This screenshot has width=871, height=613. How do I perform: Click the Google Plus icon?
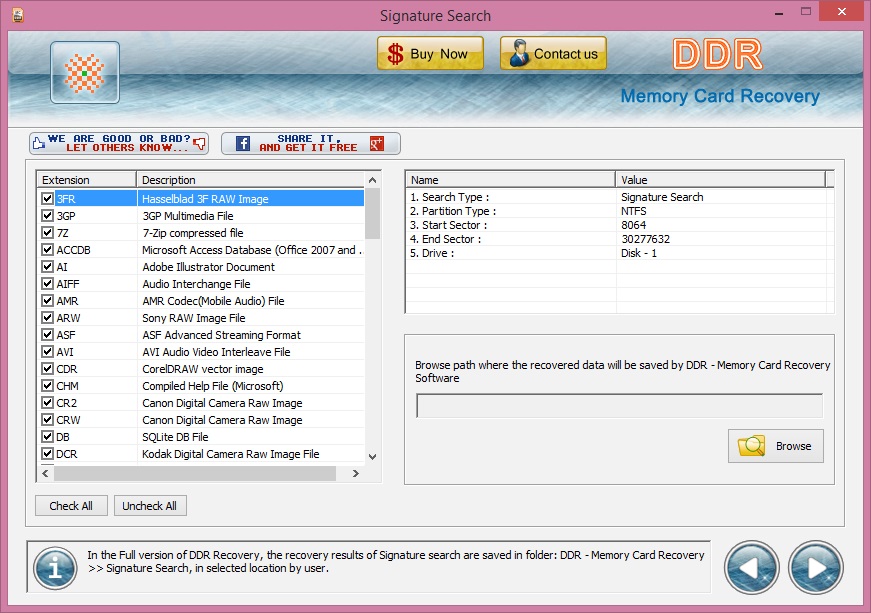(377, 143)
